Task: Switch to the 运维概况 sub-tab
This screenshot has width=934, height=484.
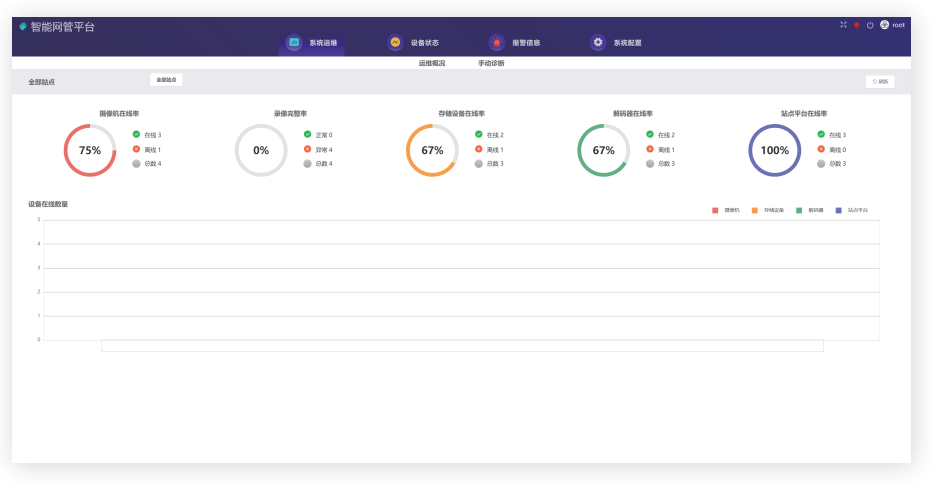Action: [x=432, y=63]
